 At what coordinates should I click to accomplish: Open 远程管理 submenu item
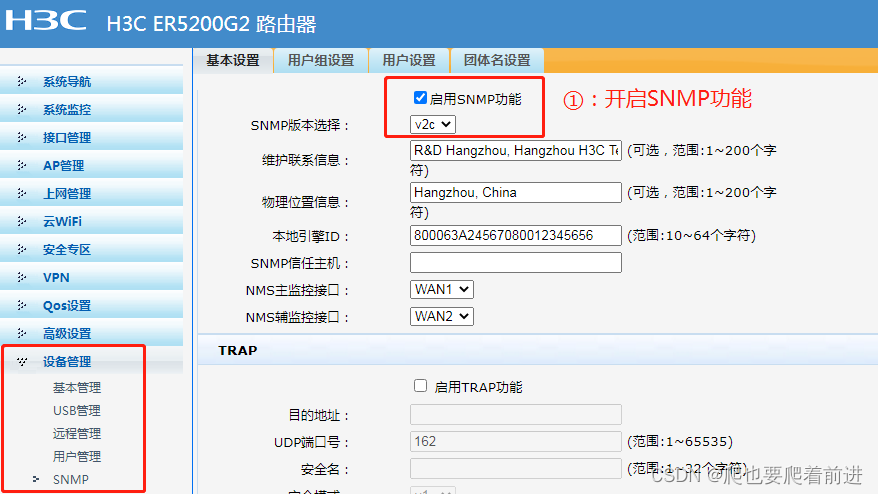(x=77, y=434)
